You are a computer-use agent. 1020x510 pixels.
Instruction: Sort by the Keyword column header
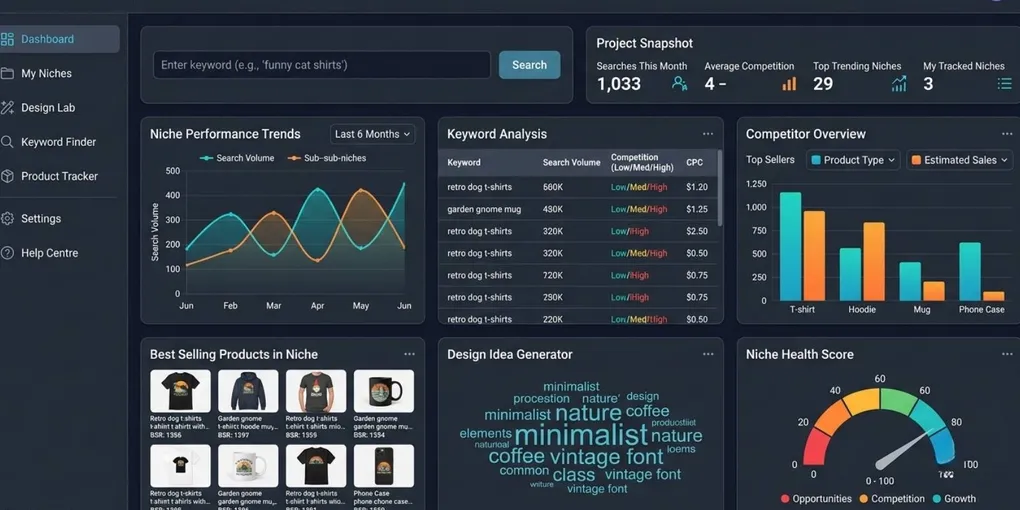[464, 163]
